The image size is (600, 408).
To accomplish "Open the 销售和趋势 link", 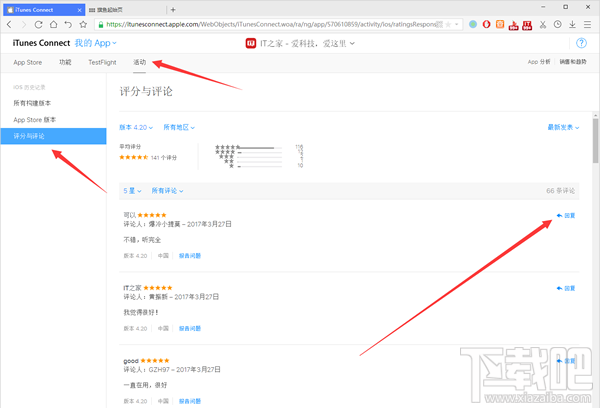I will tap(573, 62).
